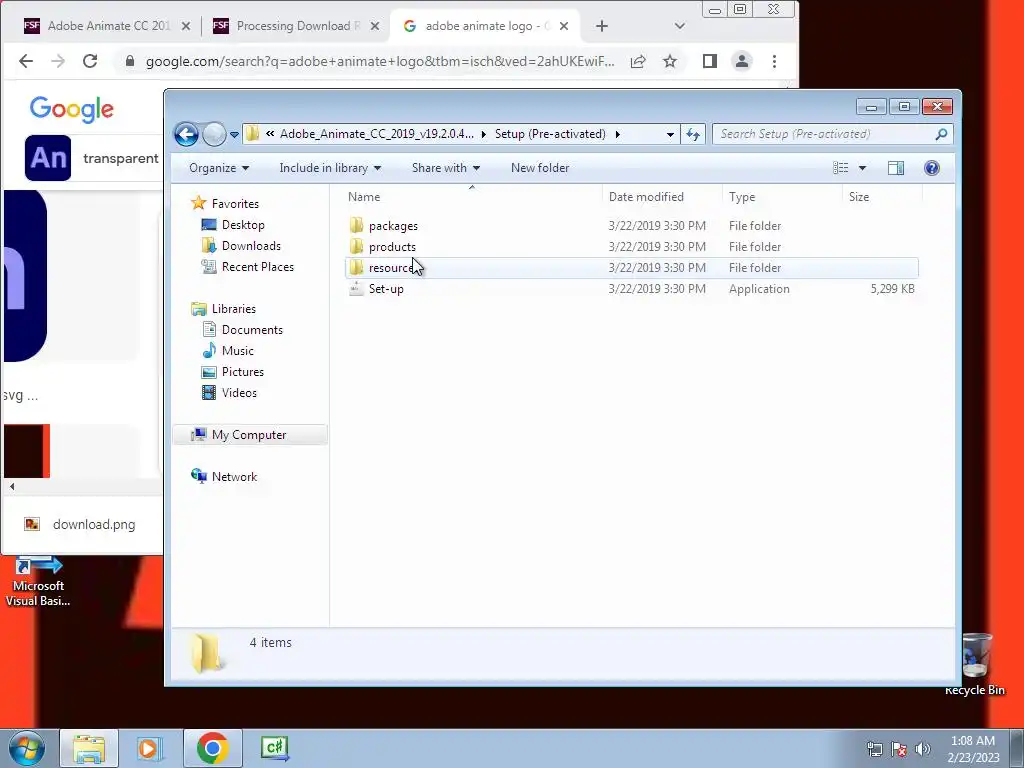This screenshot has height=768, width=1024.
Task: Open a new Chrome tab
Action: click(x=601, y=26)
